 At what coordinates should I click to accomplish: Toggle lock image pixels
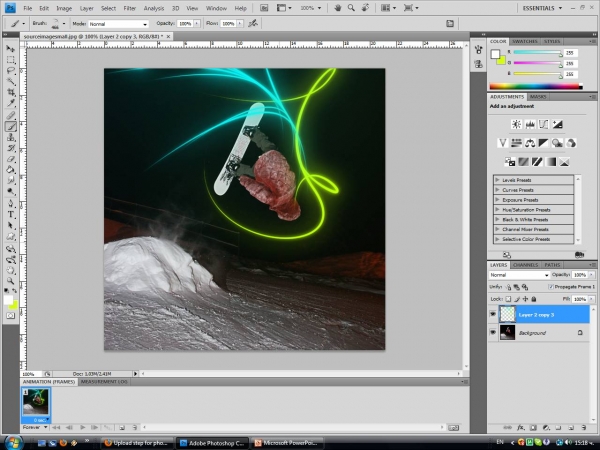(517, 299)
